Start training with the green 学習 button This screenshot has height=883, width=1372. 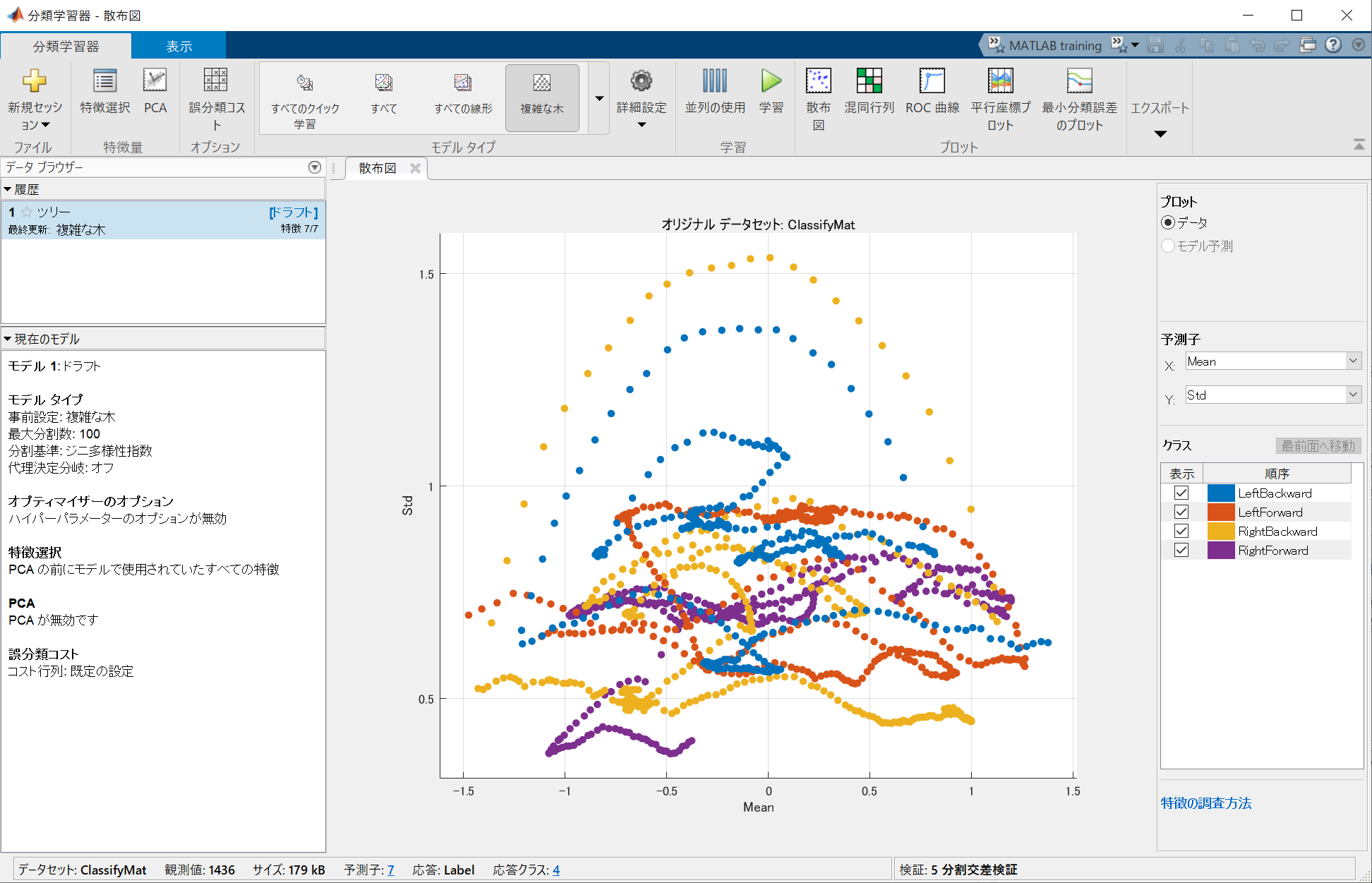(x=771, y=91)
